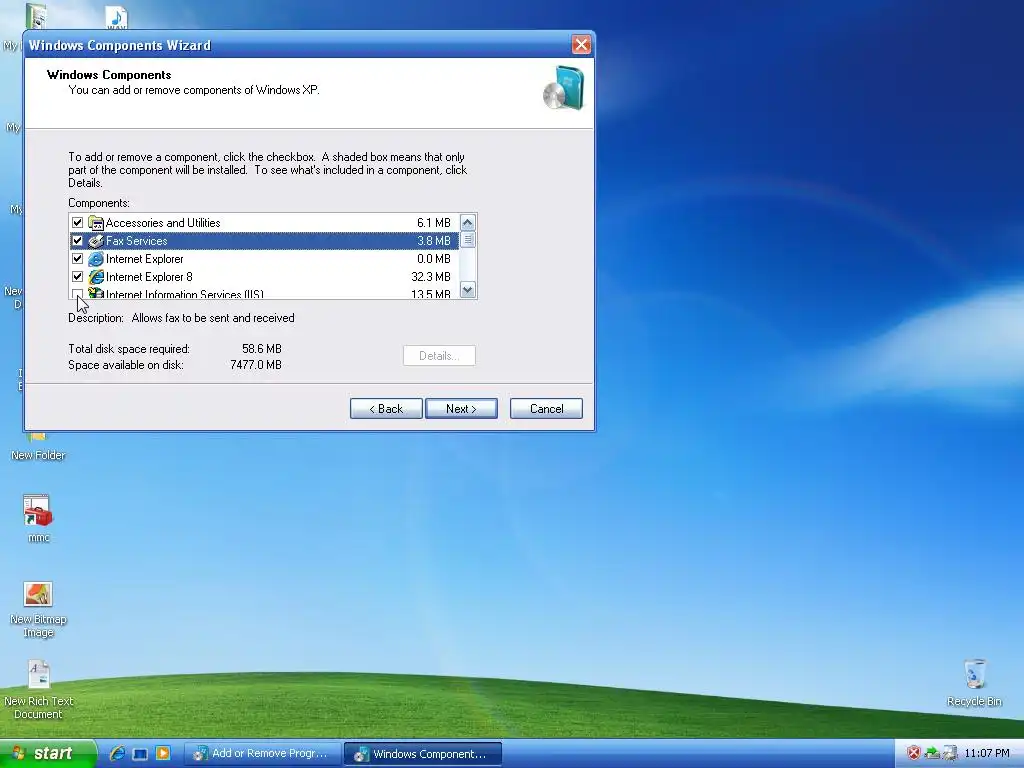Select the New Bitmap Image desktop icon
1024x768 pixels.
(x=38, y=594)
